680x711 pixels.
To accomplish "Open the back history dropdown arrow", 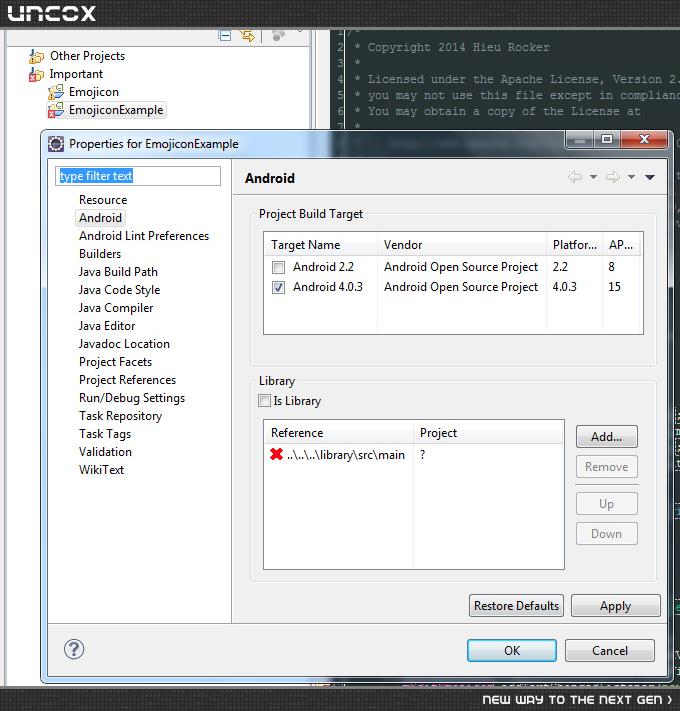I will click(x=593, y=177).
